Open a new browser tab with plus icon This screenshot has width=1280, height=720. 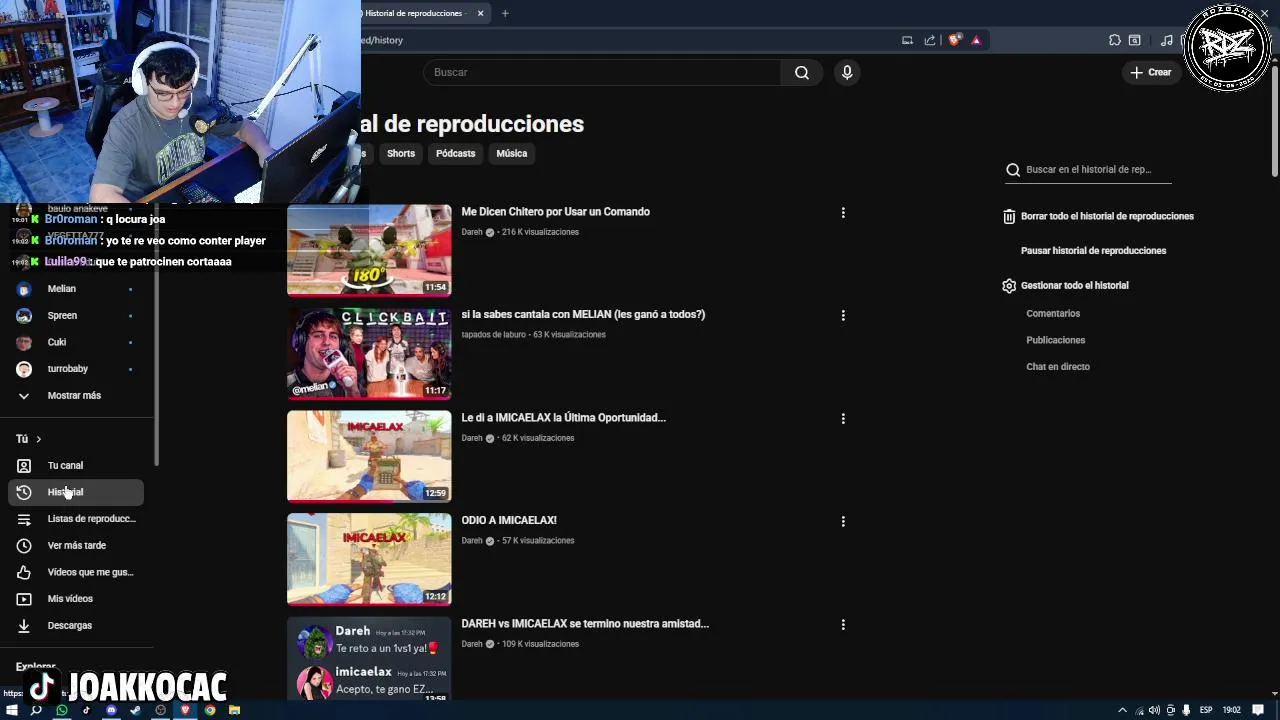point(505,13)
